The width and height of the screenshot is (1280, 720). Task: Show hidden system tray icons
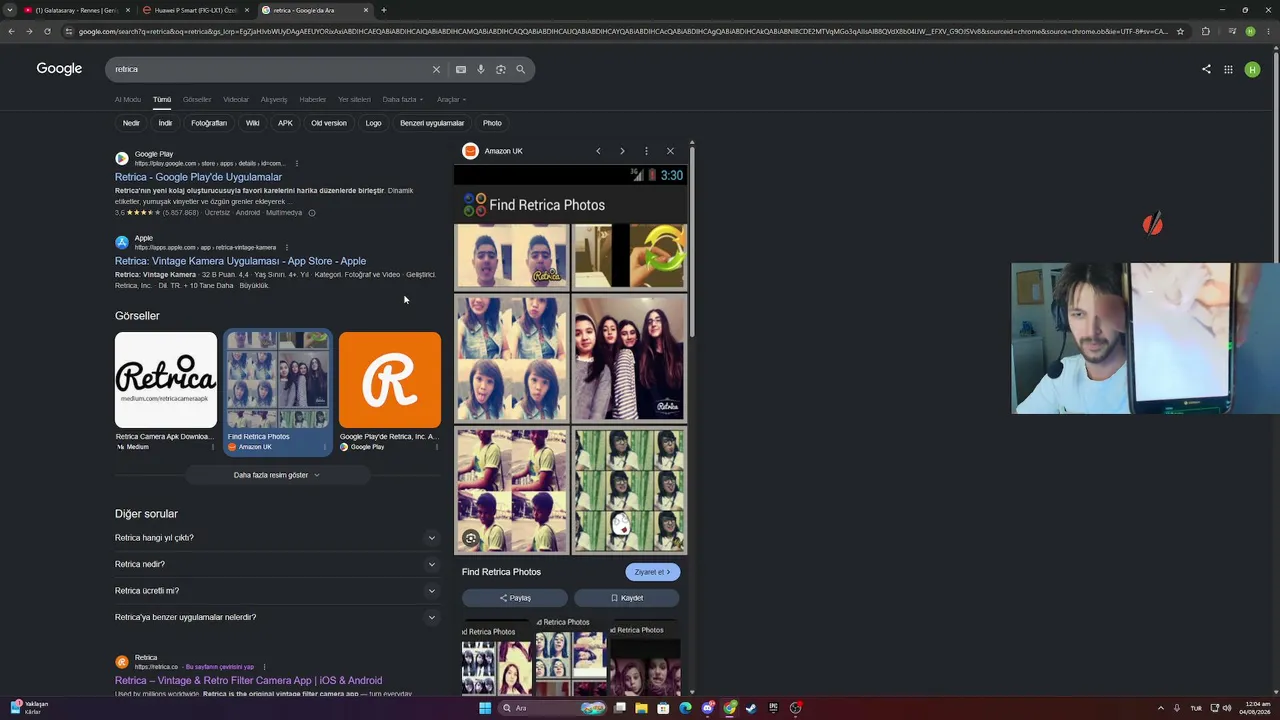click(1160, 708)
